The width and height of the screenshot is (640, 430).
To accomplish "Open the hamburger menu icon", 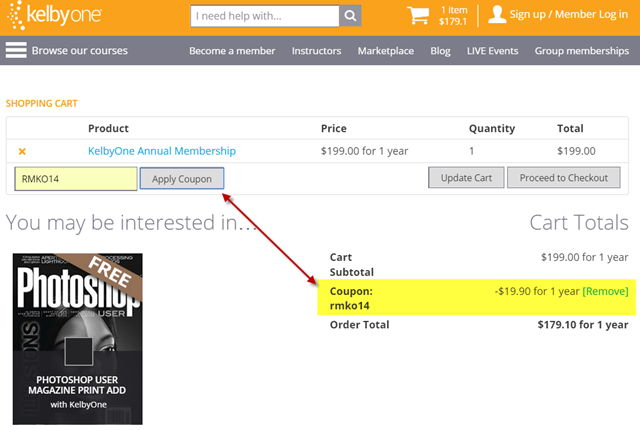I will 16,51.
